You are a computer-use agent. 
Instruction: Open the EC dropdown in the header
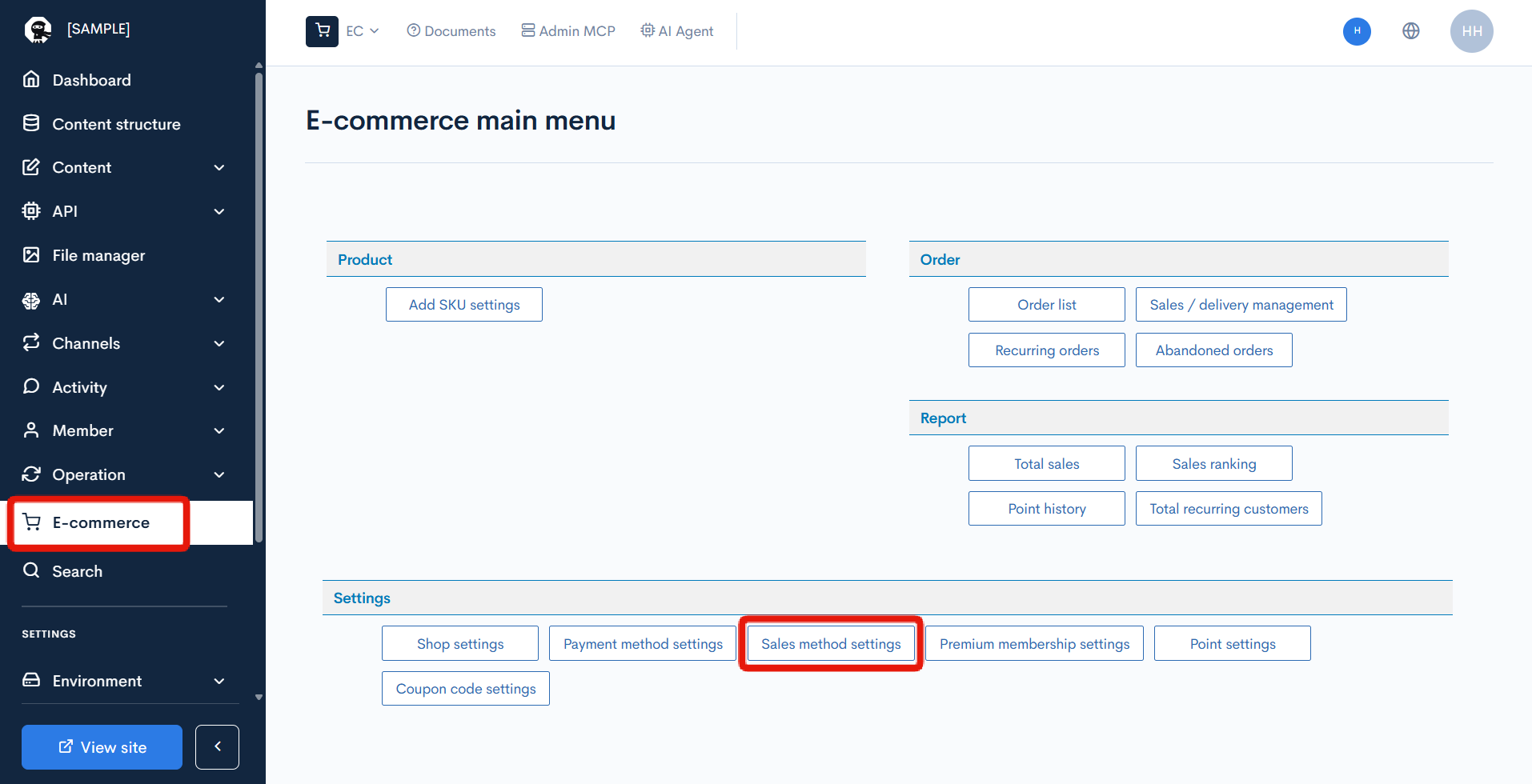point(363,31)
